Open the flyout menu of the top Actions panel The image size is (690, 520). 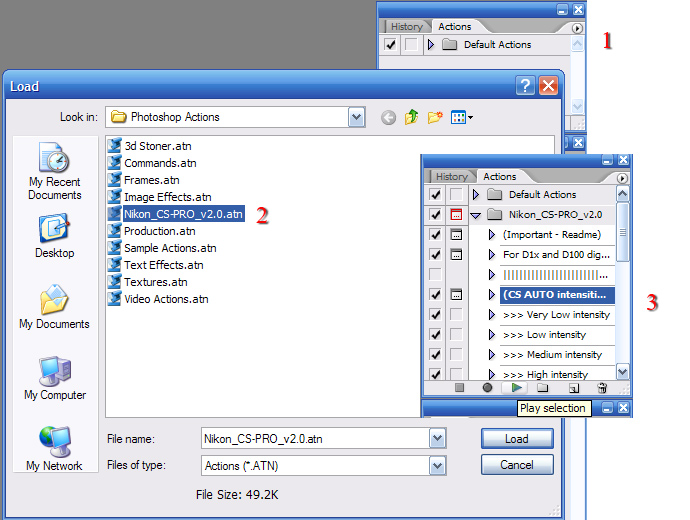[577, 28]
